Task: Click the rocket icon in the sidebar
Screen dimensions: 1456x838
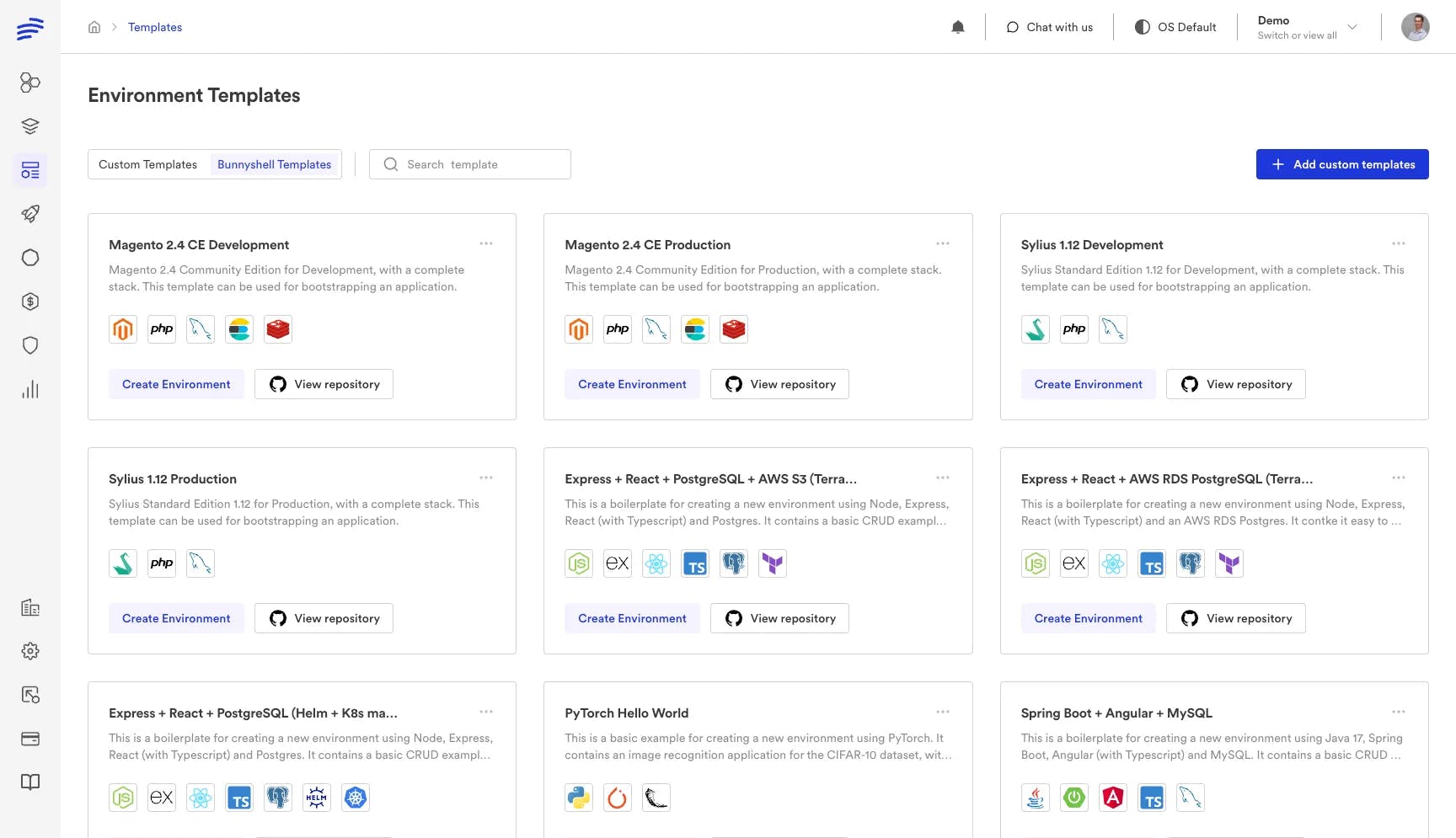Action: click(30, 214)
